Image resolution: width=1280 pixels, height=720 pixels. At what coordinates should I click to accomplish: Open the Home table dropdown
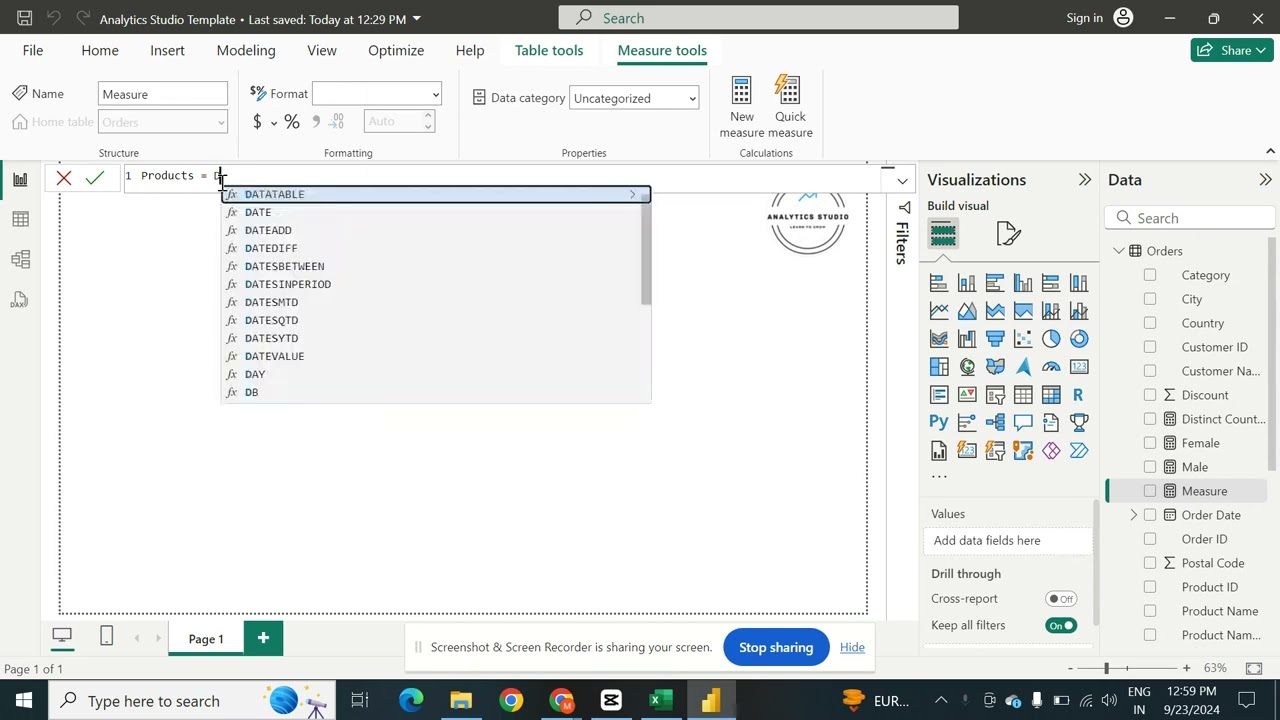[163, 122]
